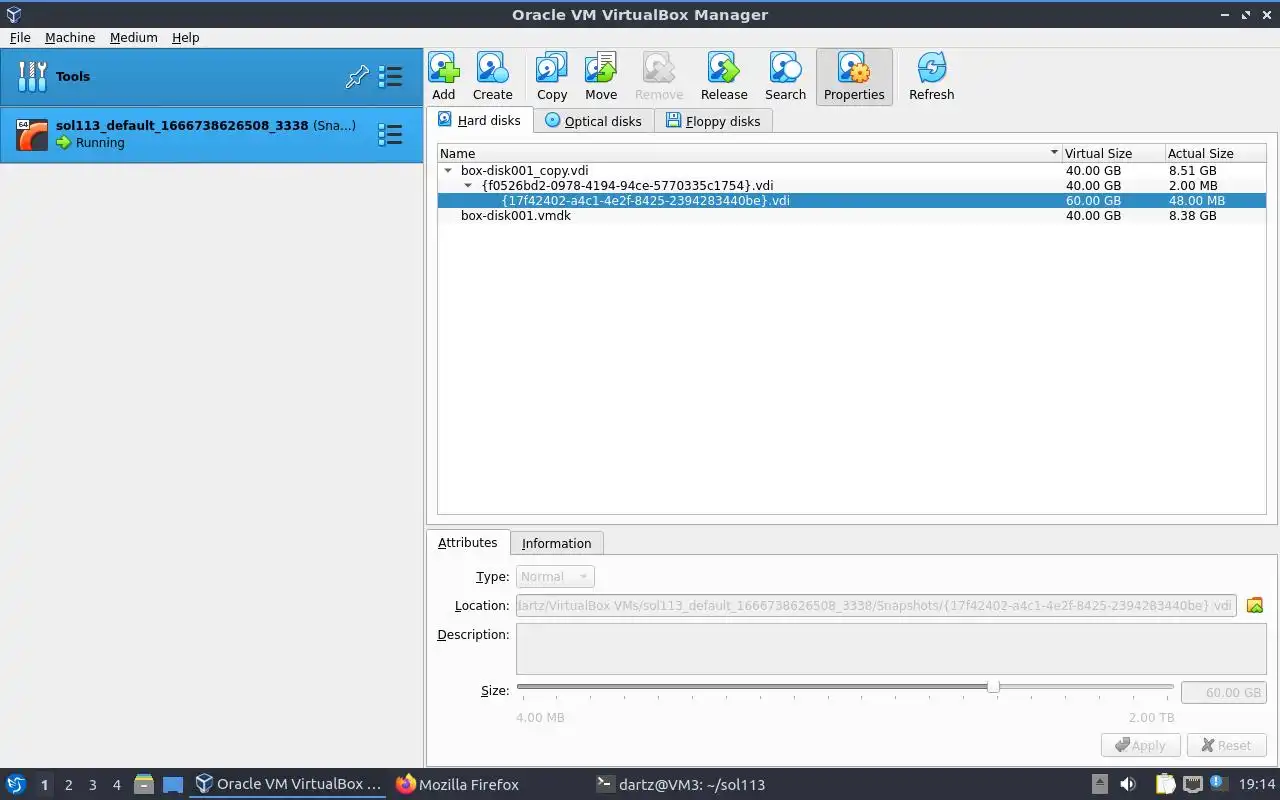Viewport: 1280px width, 800px height.
Task: Click the show desktop taskbar icon
Action: click(173, 785)
